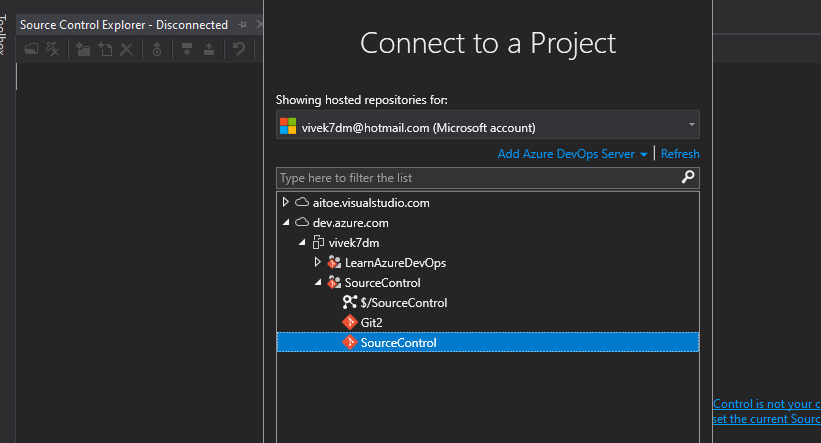Click the red X Delete toolbar icon
Screen dimensions: 821x443
(x=127, y=49)
